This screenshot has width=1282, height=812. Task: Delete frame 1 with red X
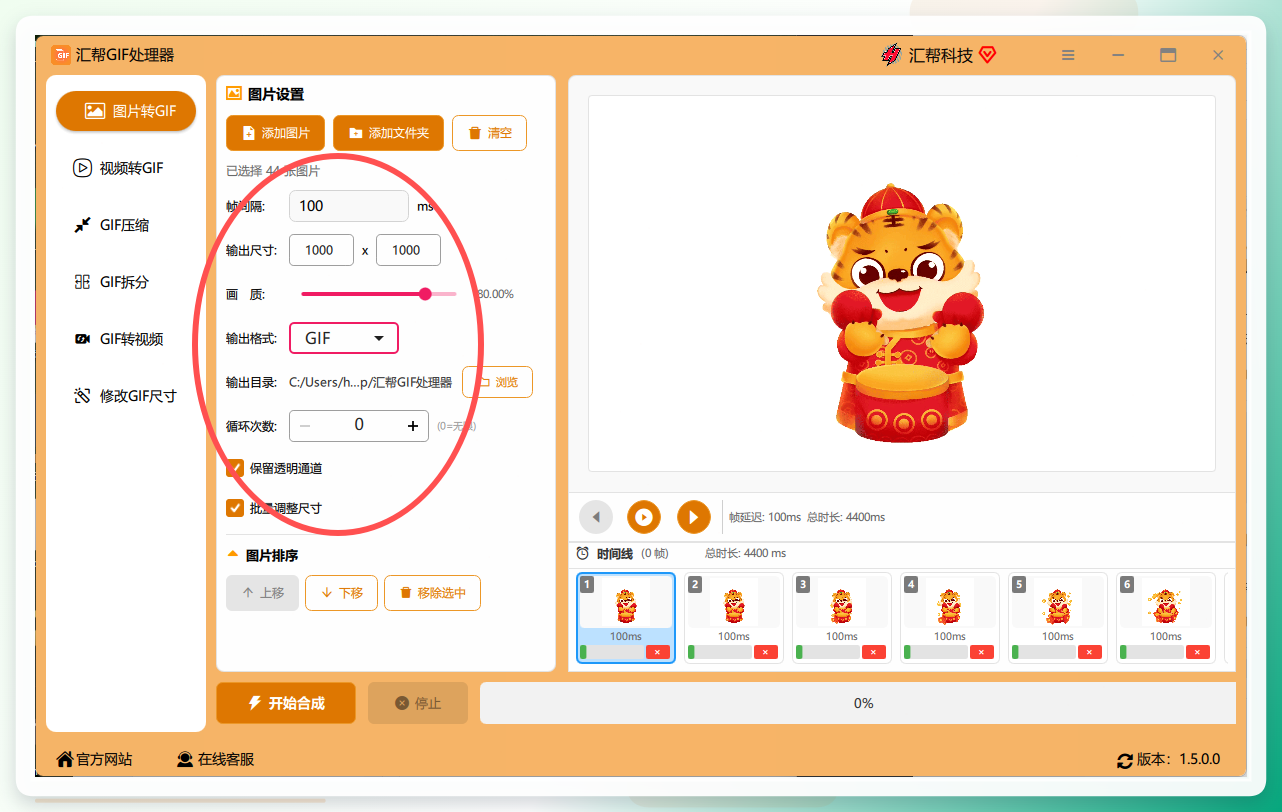click(658, 652)
